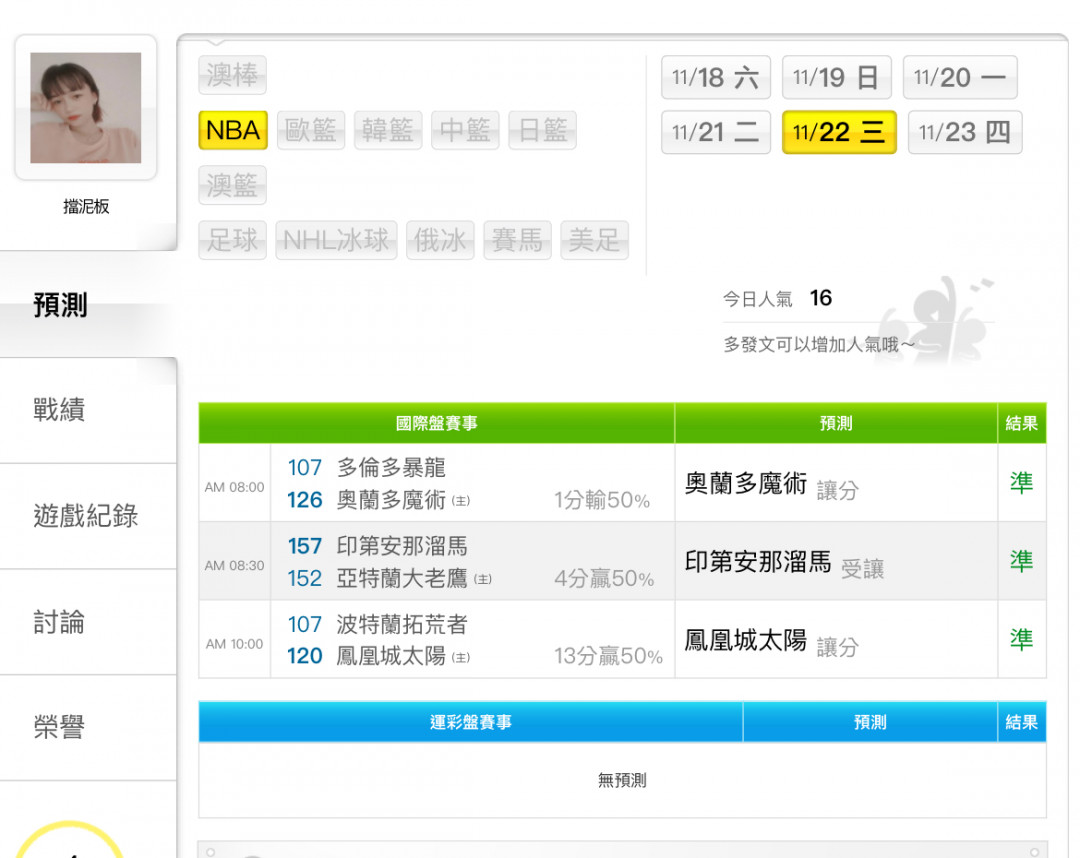The image size is (1080, 858).
Task: Pick the 11/22 三 date
Action: click(839, 132)
